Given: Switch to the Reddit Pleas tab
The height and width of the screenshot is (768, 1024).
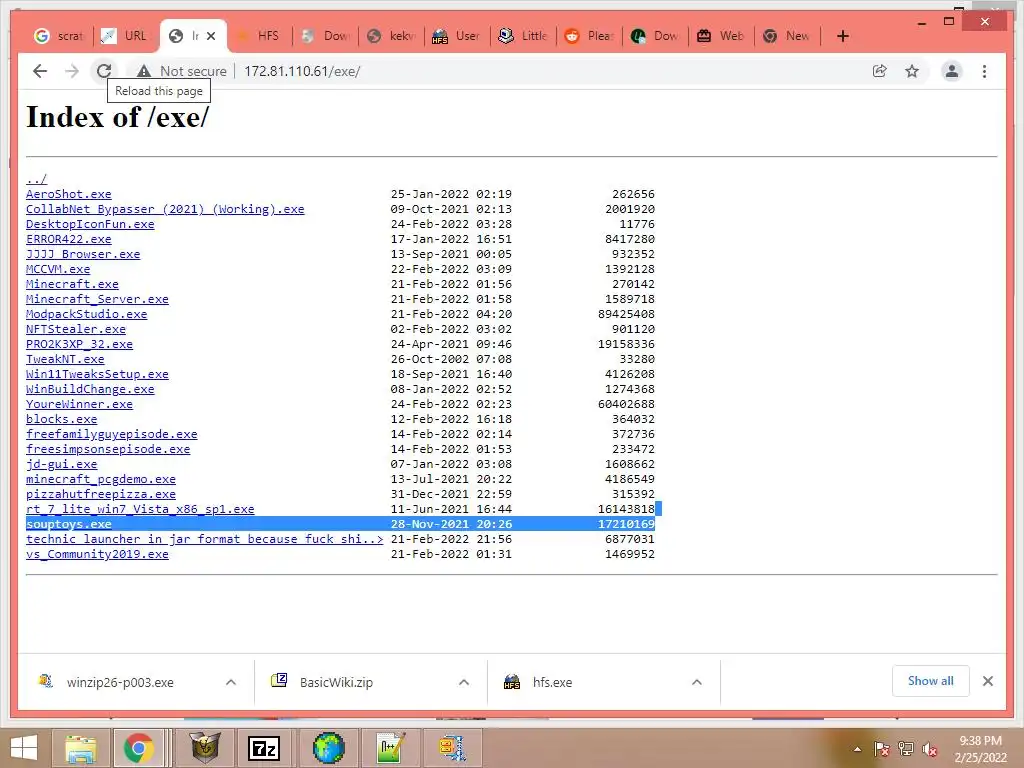Looking at the screenshot, I should click(x=588, y=36).
